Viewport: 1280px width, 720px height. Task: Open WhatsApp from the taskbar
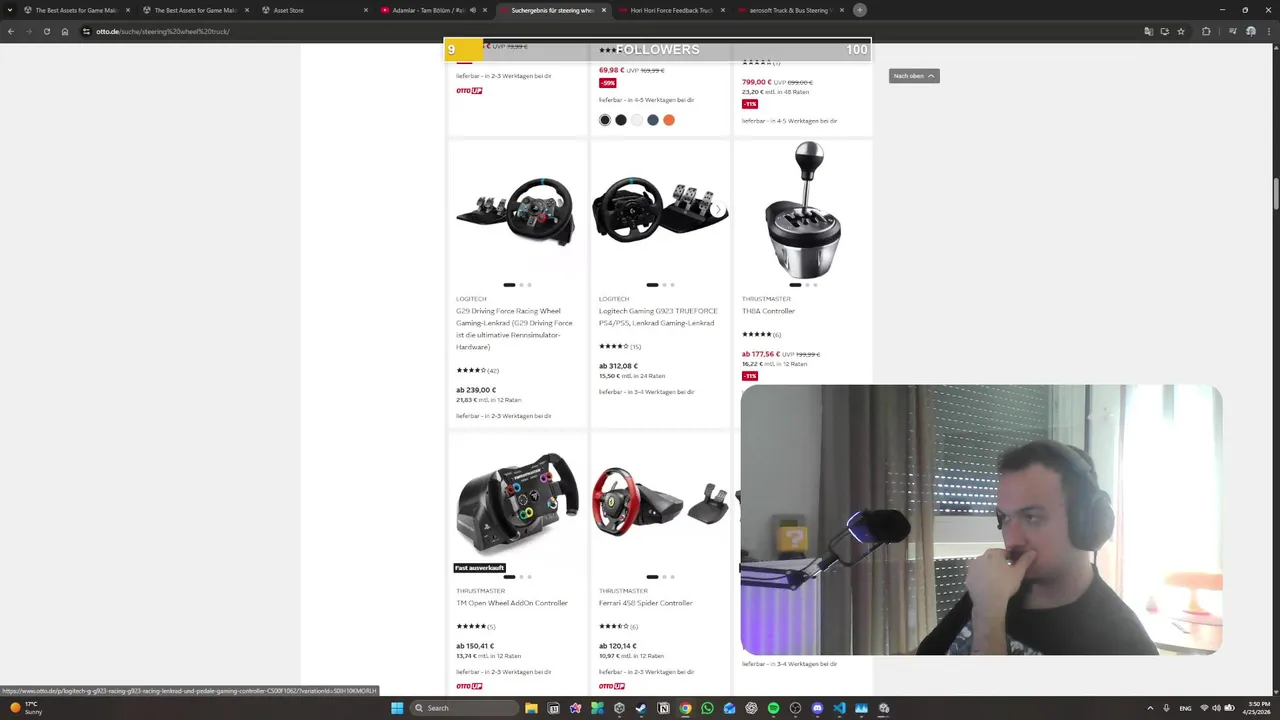[707, 708]
